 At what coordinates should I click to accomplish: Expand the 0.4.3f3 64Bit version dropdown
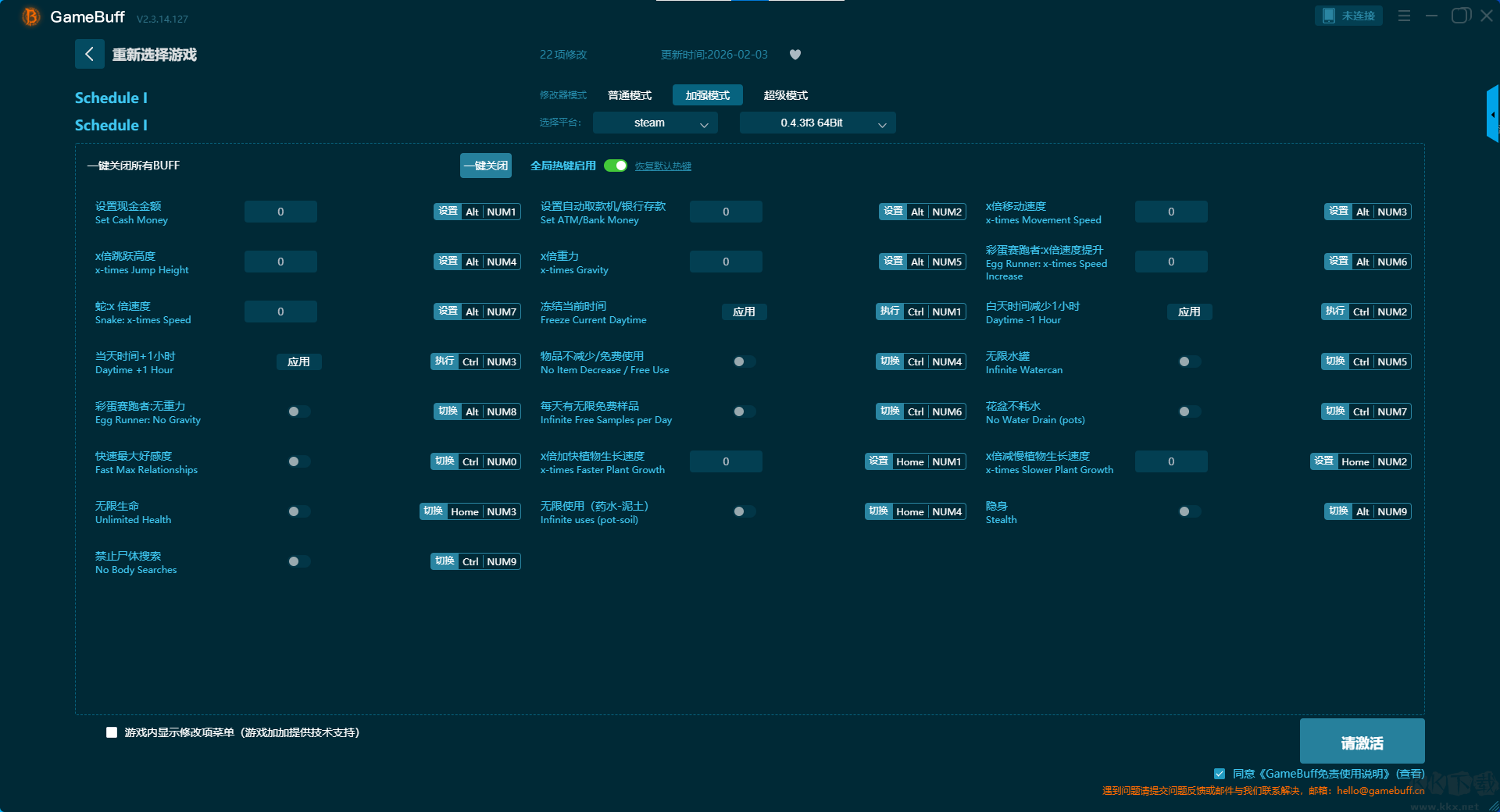click(x=817, y=123)
